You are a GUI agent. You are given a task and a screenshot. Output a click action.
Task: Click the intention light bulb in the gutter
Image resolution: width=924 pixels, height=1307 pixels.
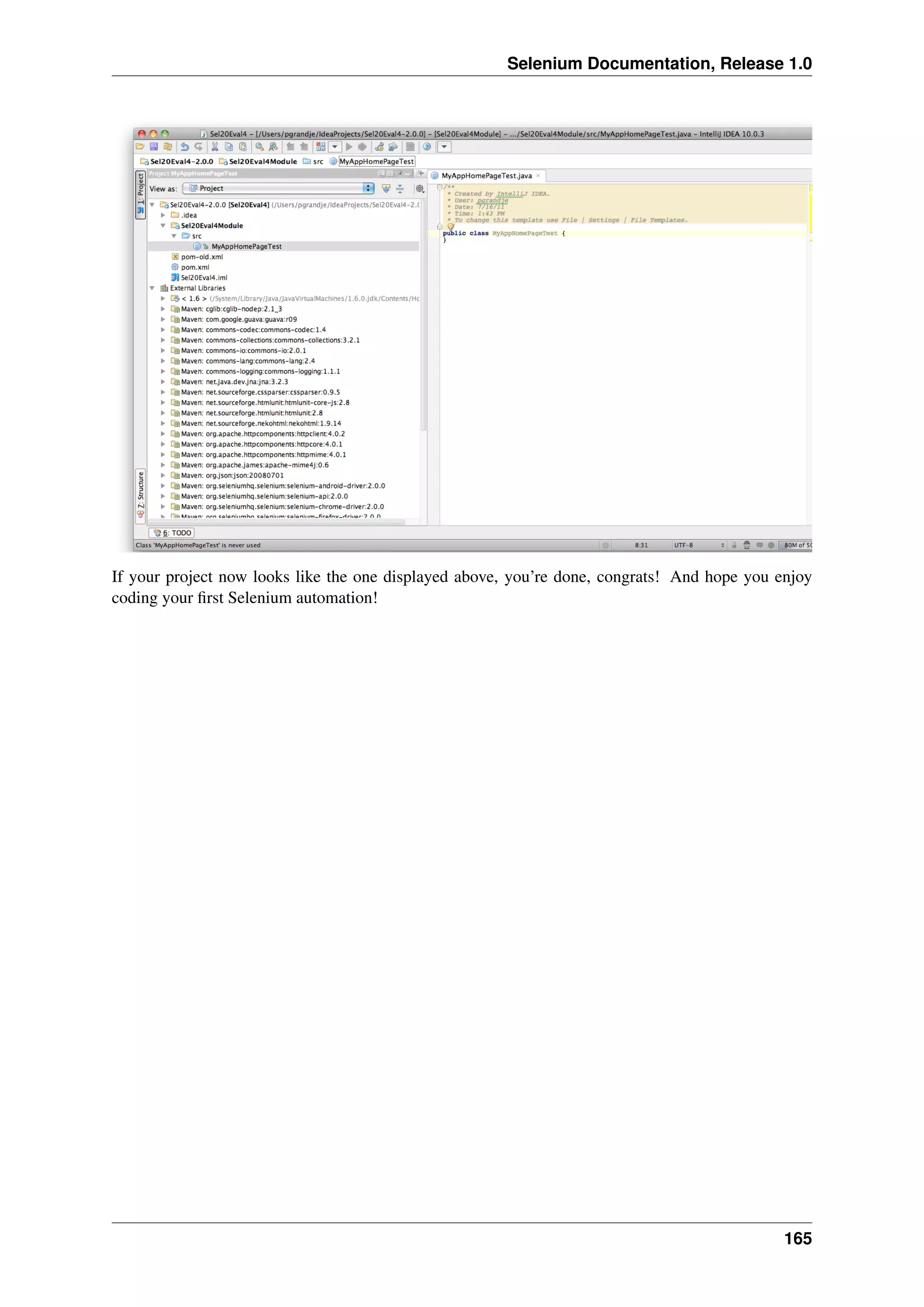[x=451, y=227]
